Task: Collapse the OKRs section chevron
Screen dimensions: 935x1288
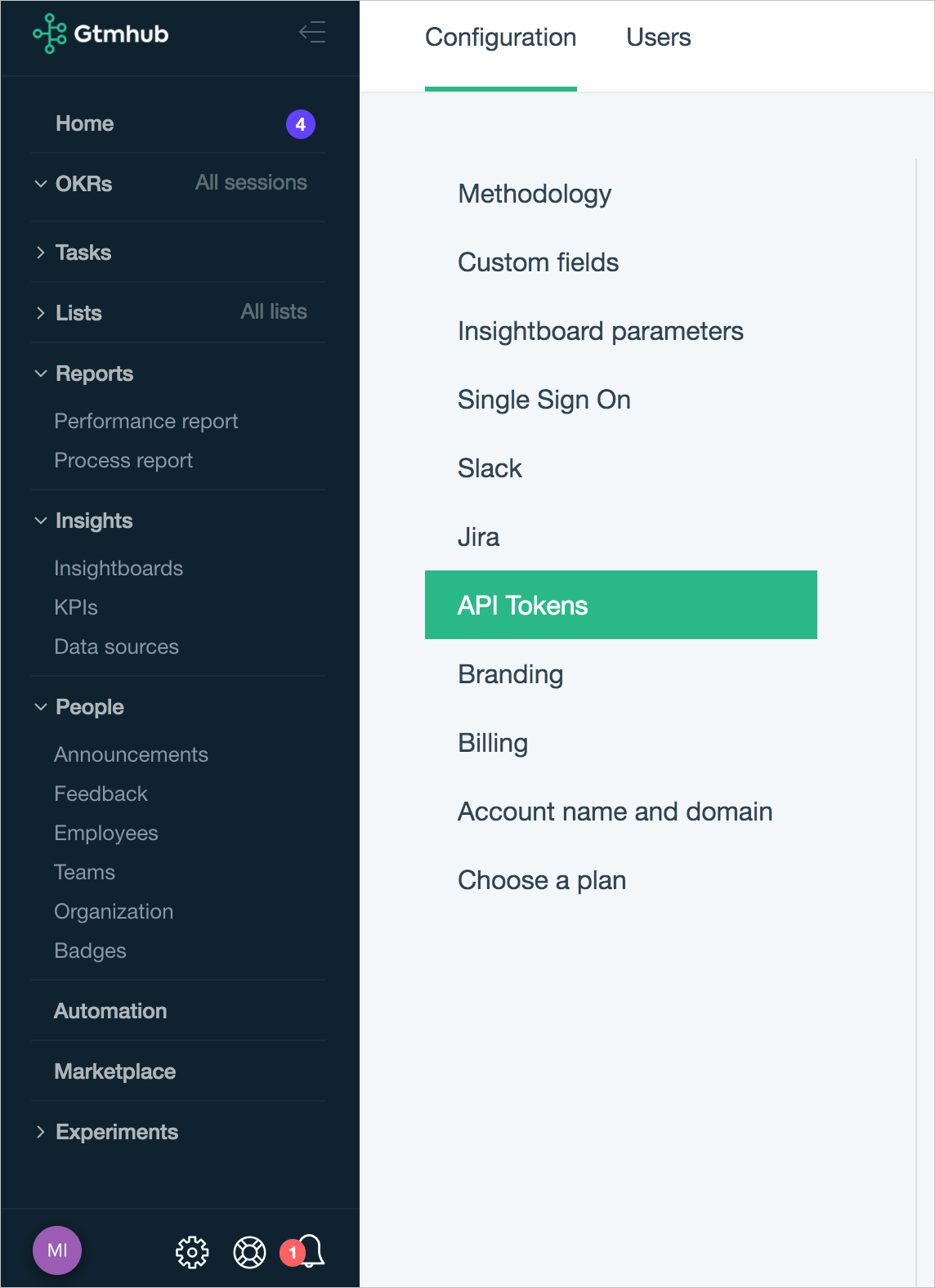Action: (x=40, y=184)
